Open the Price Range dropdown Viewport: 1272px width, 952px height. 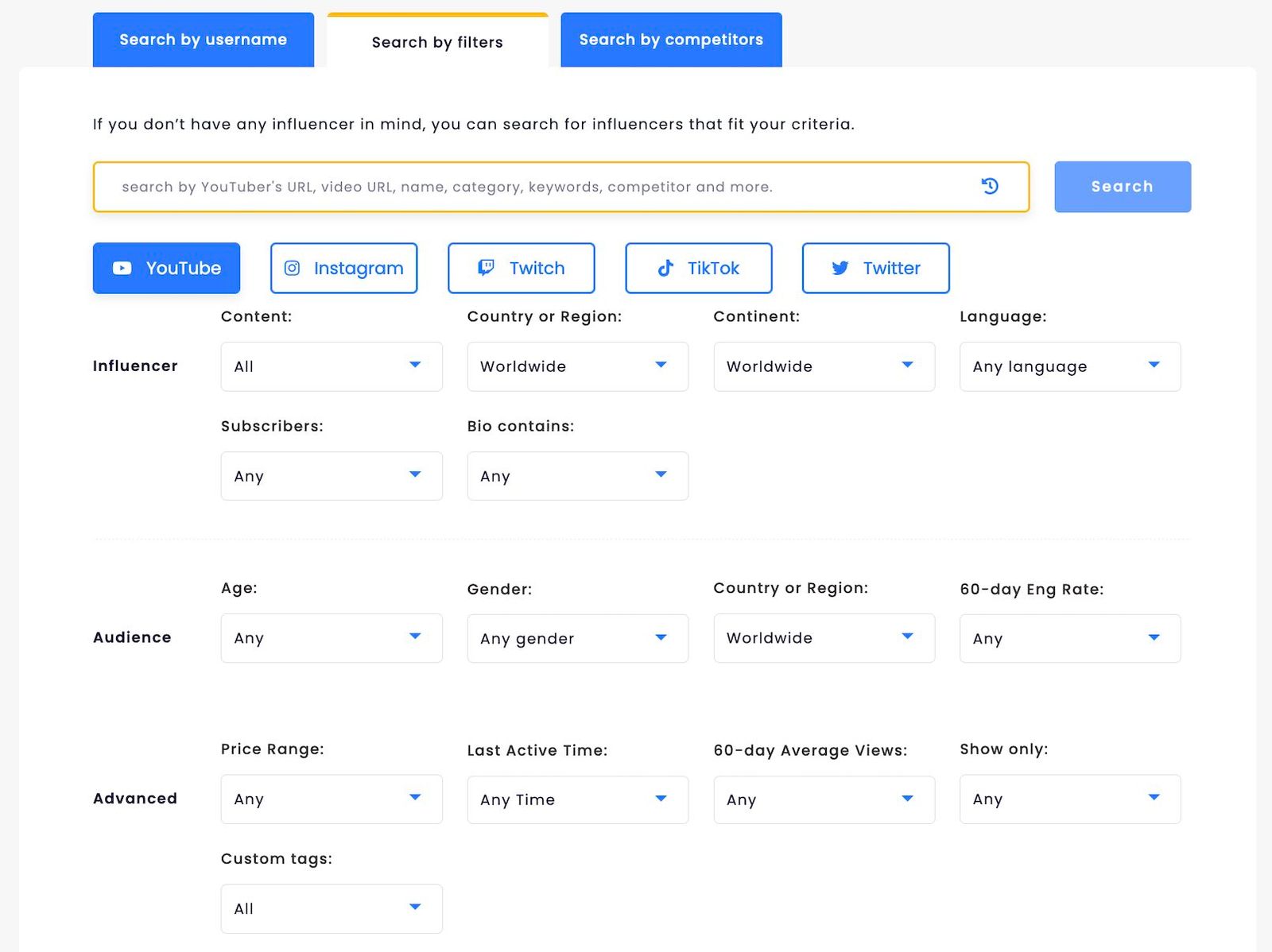pos(331,799)
